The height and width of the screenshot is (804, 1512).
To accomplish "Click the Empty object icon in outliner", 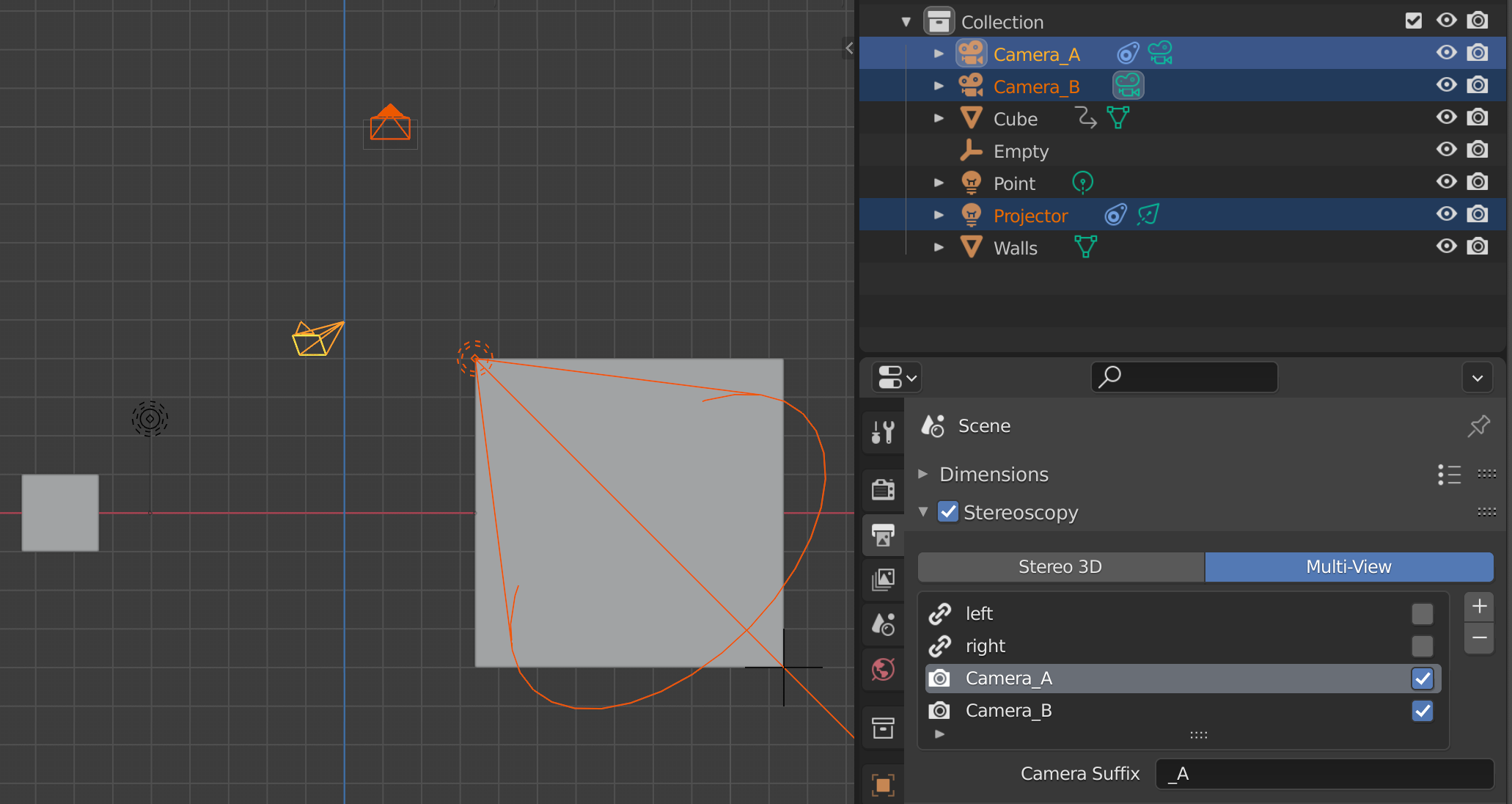I will [x=971, y=150].
